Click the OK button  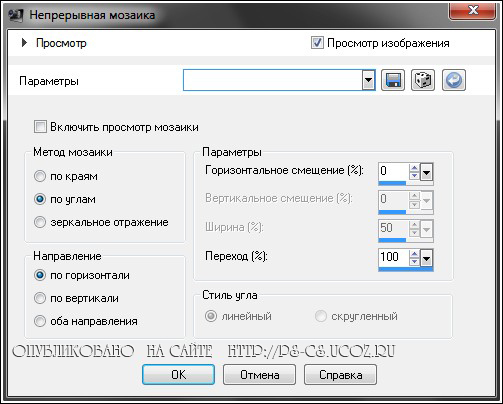coord(178,375)
